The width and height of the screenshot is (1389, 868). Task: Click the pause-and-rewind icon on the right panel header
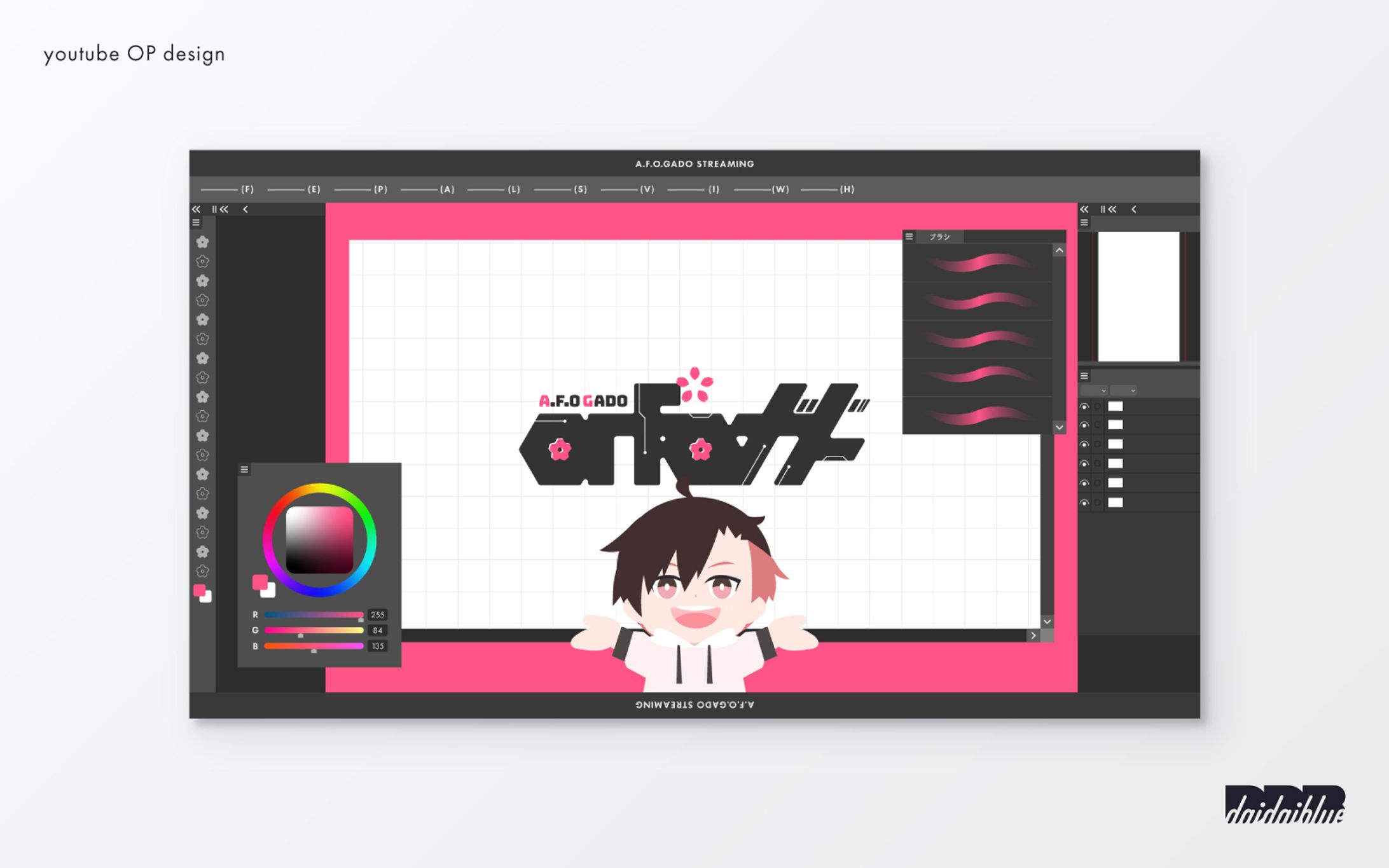click(x=1109, y=209)
